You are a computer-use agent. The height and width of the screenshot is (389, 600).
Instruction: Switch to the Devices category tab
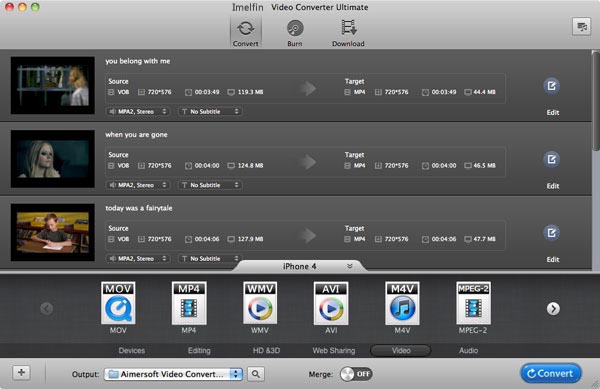tap(132, 350)
